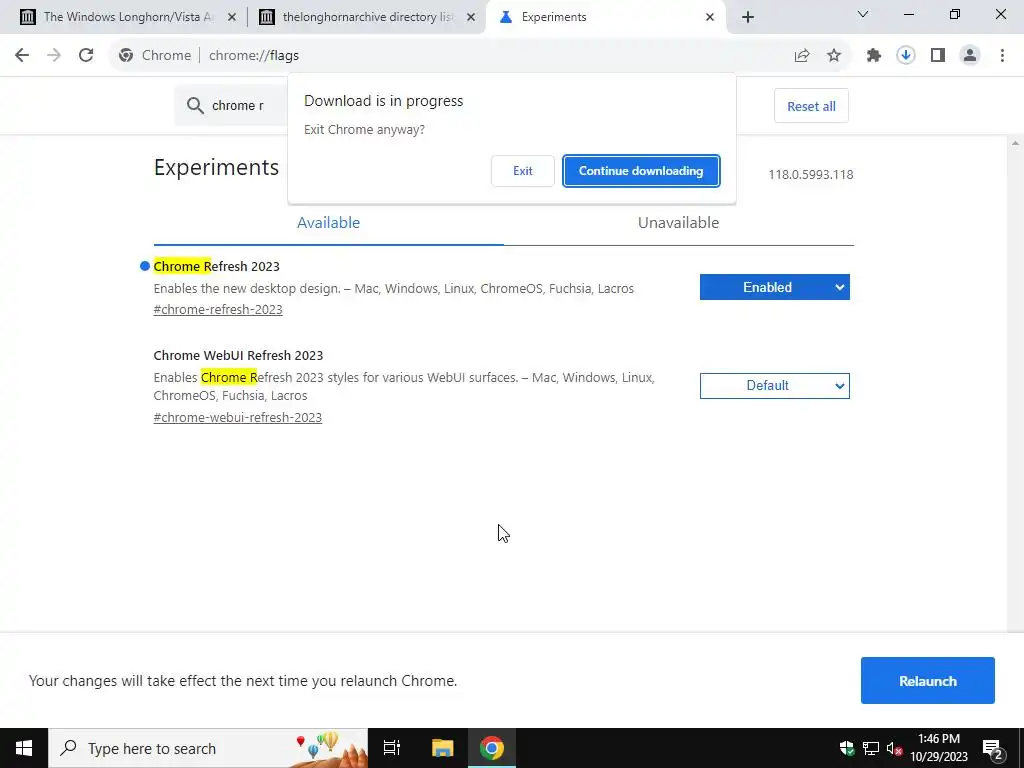Click the Chrome taskbar icon
1024x768 pixels.
click(492, 748)
